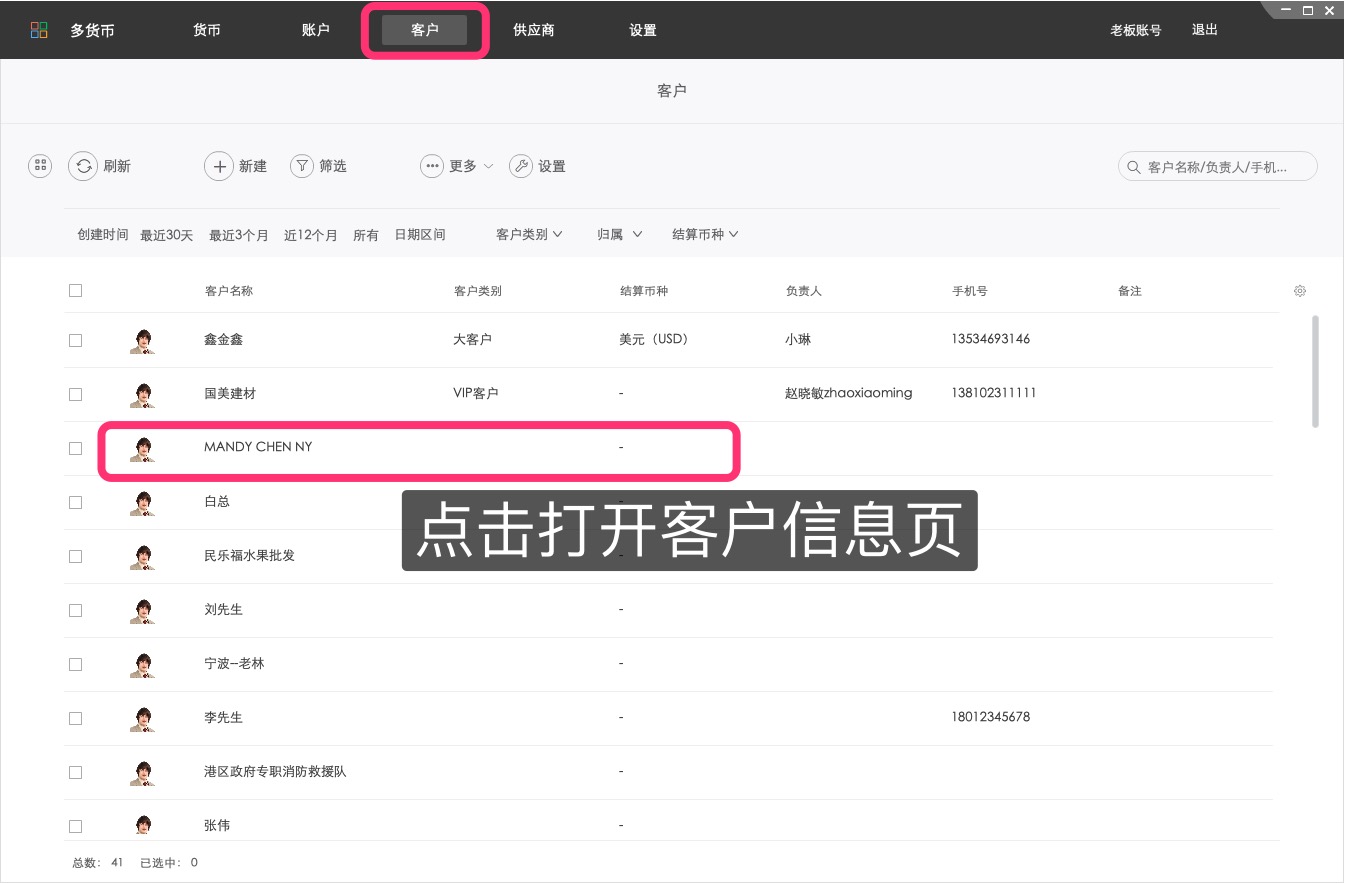Click the 刷新 refresh icon

[x=83, y=166]
